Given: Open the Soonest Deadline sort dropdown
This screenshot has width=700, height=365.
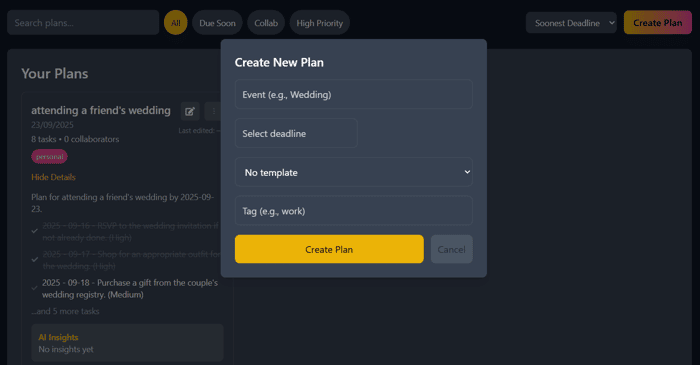Looking at the screenshot, I should (571, 23).
